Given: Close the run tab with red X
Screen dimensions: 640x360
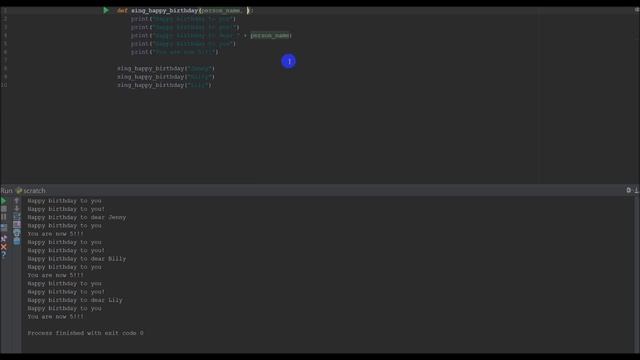Looking at the screenshot, I should point(4,247).
